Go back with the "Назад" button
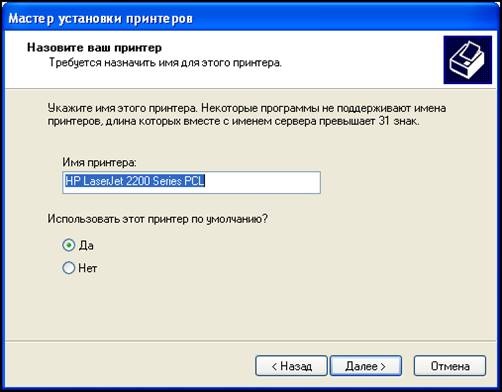Screen dimensions: 502x392 tap(291, 366)
